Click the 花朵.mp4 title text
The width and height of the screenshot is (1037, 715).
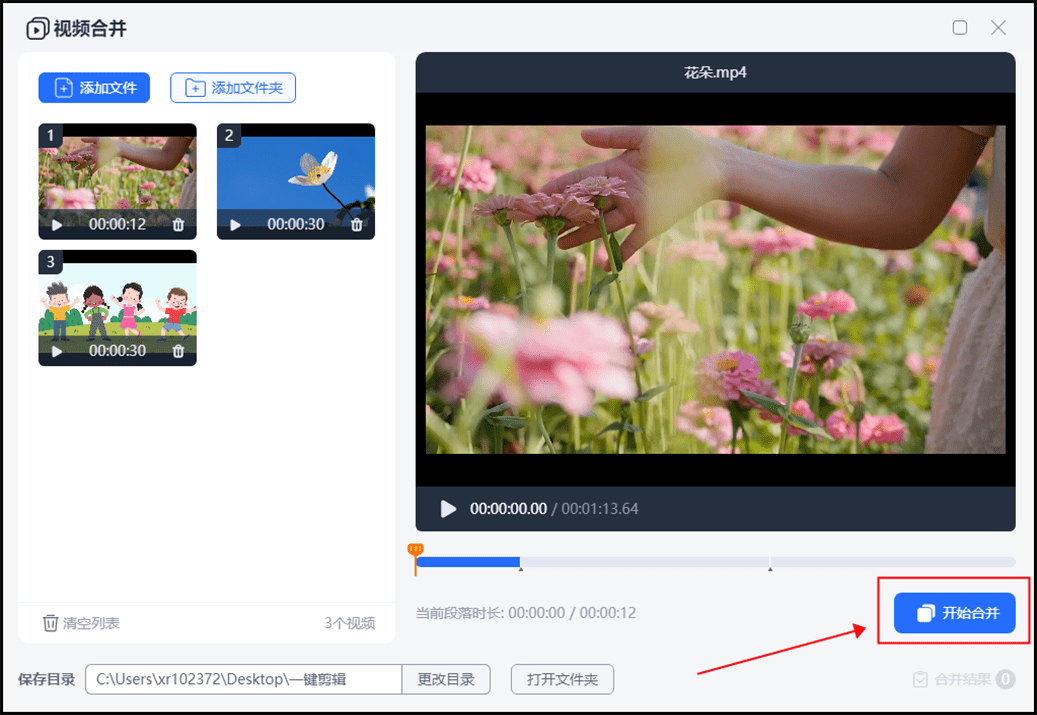[x=715, y=72]
